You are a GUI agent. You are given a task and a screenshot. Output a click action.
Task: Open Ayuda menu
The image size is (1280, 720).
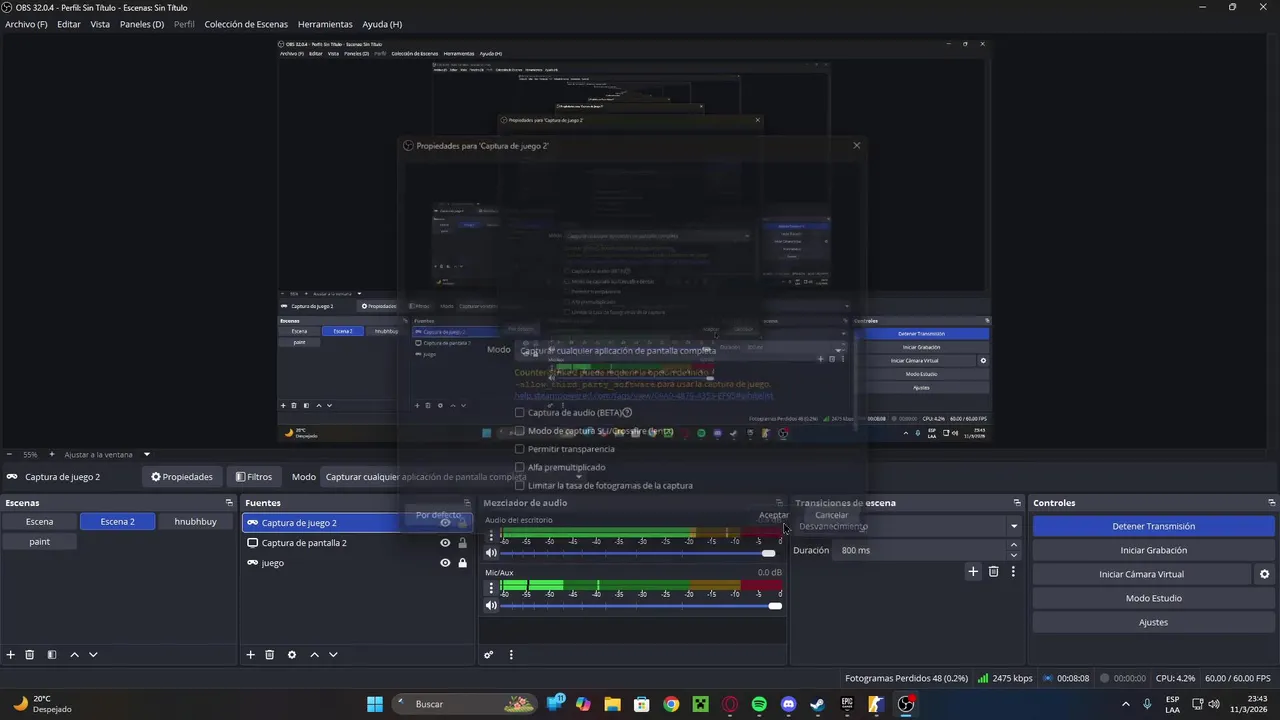[x=382, y=24]
